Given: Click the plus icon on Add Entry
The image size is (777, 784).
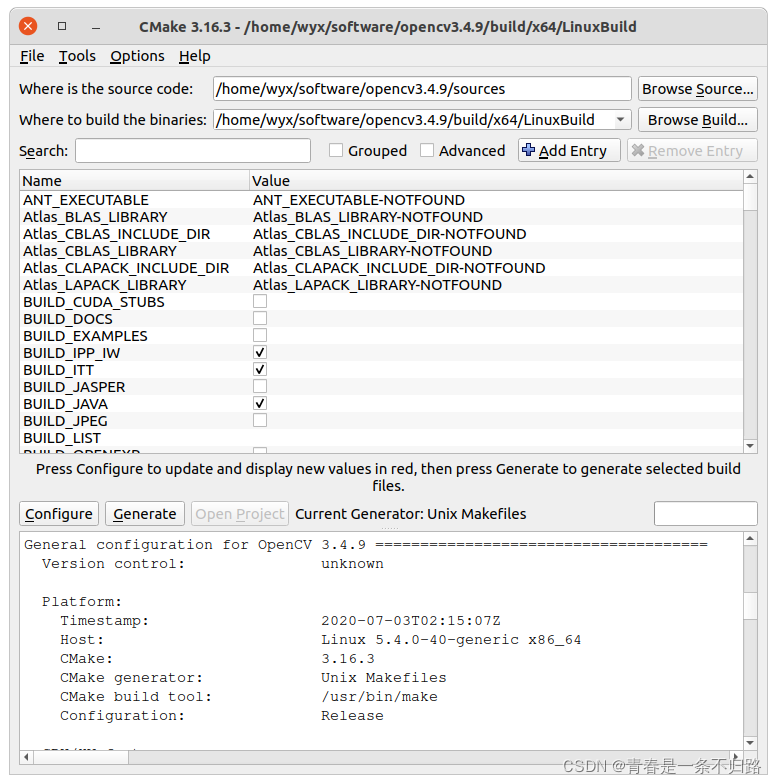Looking at the screenshot, I should (529, 151).
